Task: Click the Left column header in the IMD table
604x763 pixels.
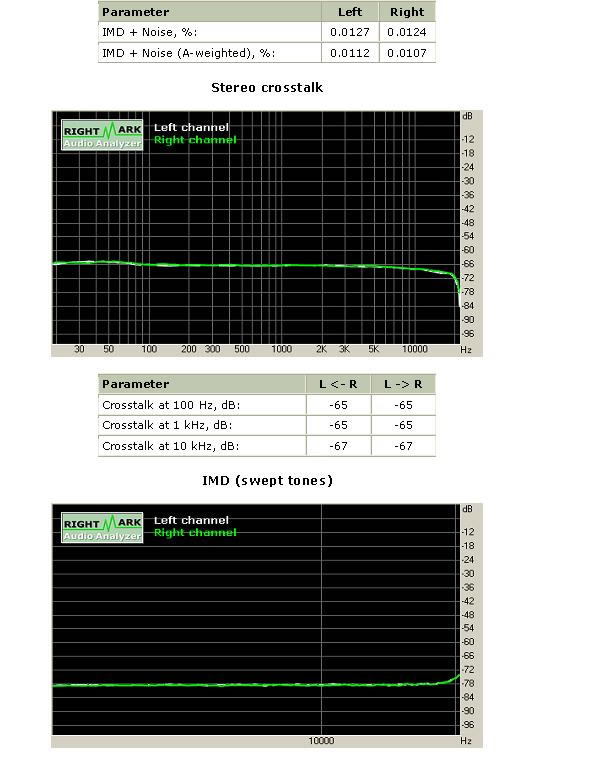Action: pos(350,12)
